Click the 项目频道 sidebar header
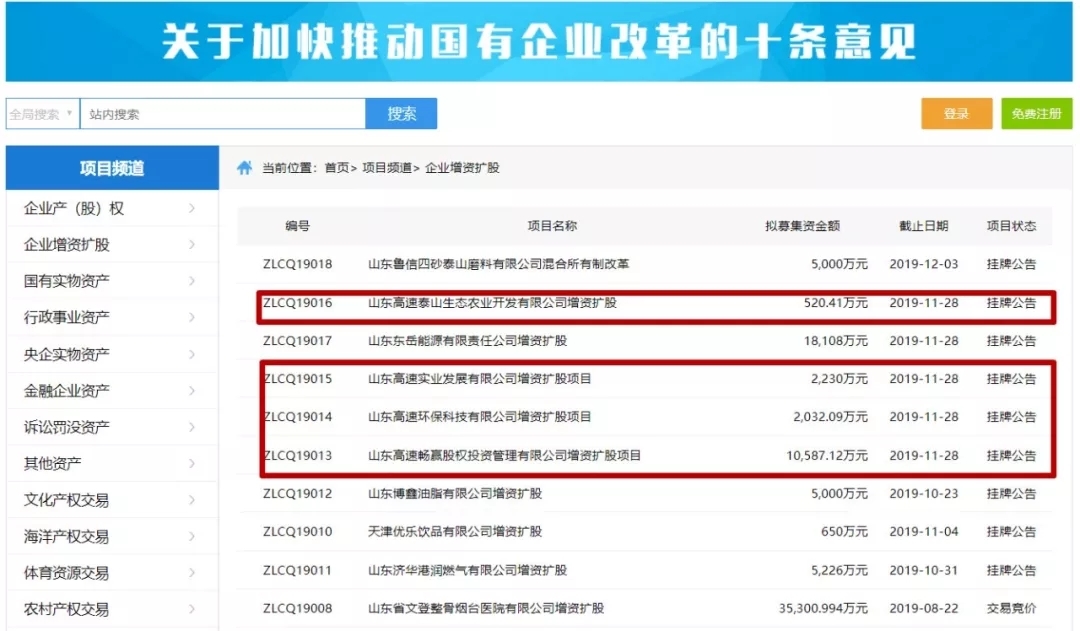This screenshot has height=631, width=1080. [x=110, y=168]
